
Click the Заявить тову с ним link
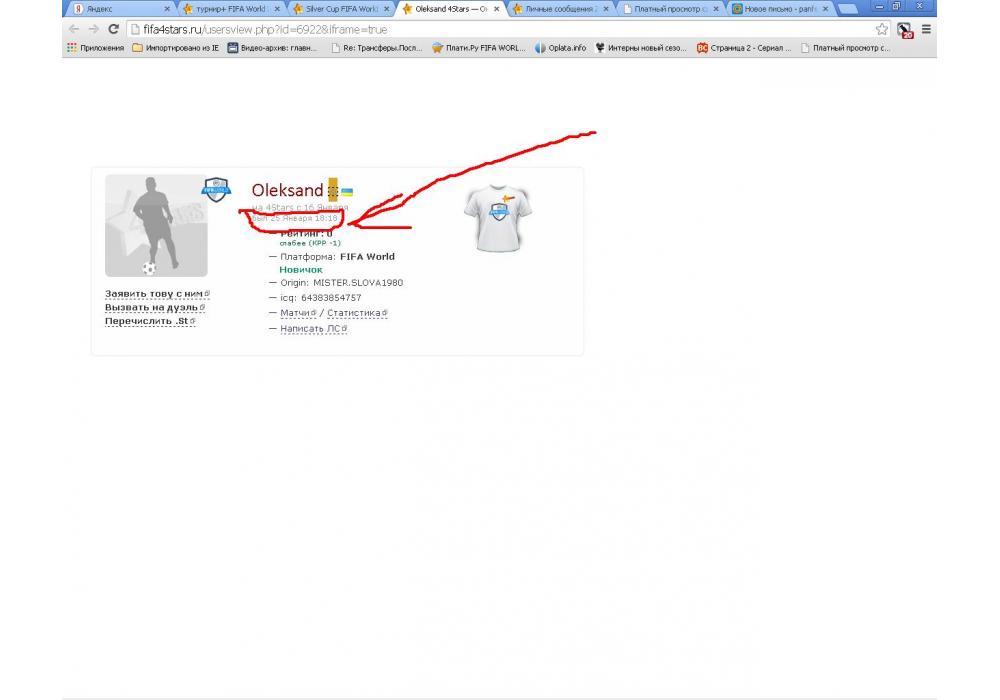click(x=154, y=294)
